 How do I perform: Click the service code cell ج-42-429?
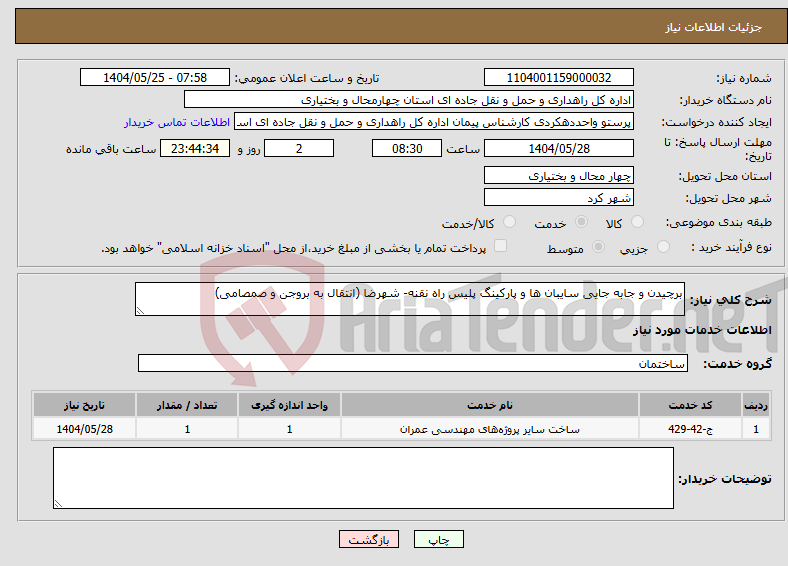pyautogui.click(x=691, y=429)
